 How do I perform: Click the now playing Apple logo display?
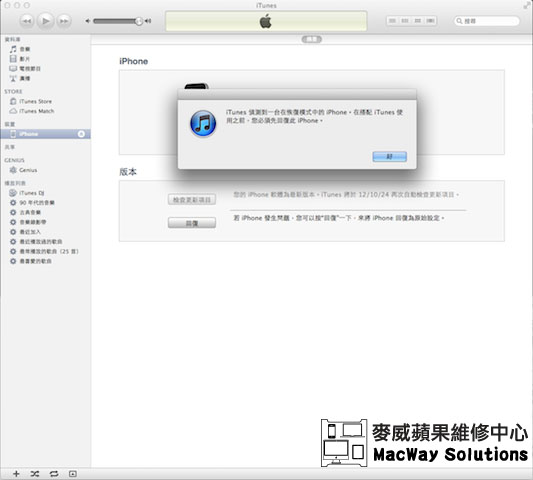point(266,21)
